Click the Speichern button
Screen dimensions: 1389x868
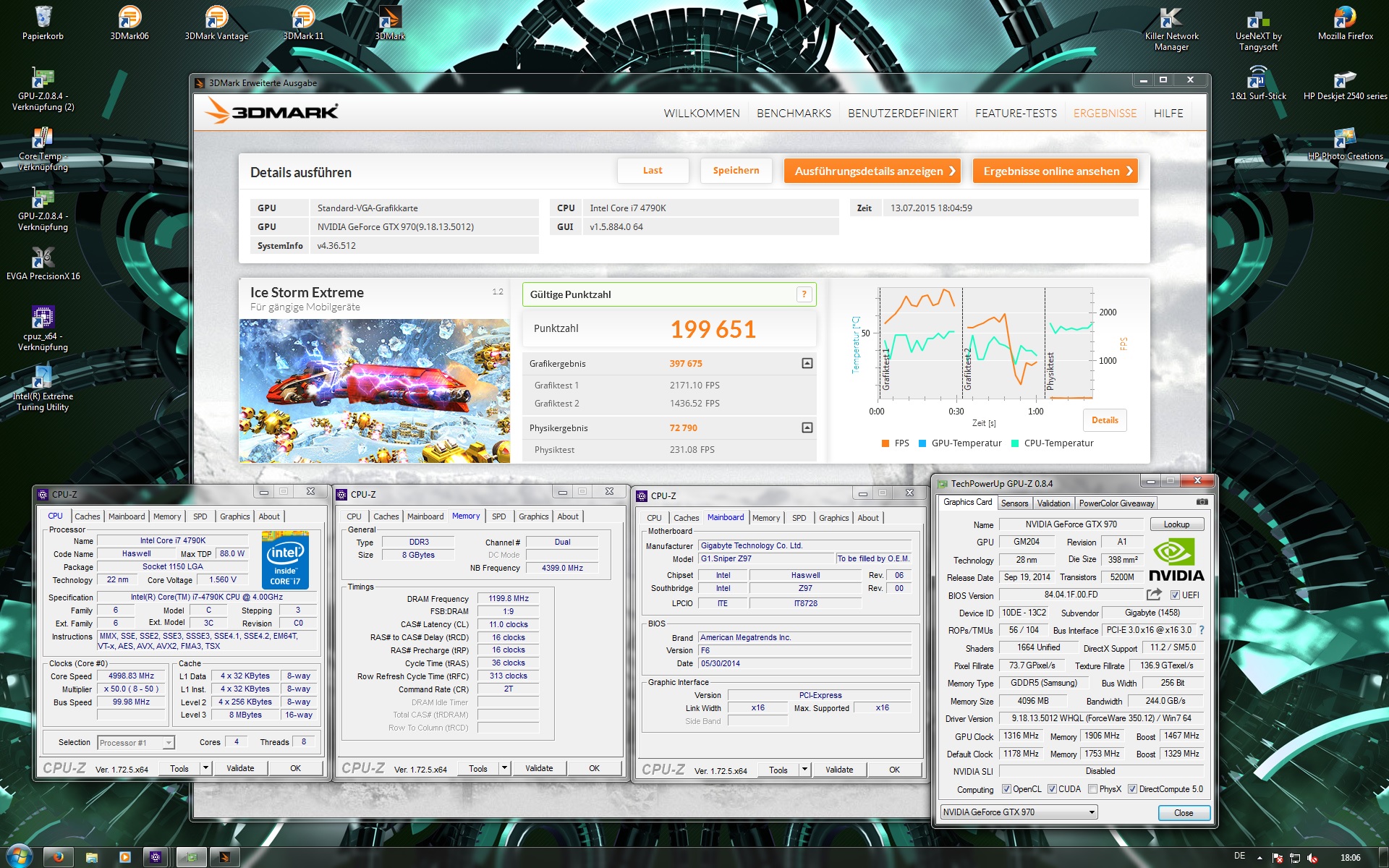coord(736,171)
